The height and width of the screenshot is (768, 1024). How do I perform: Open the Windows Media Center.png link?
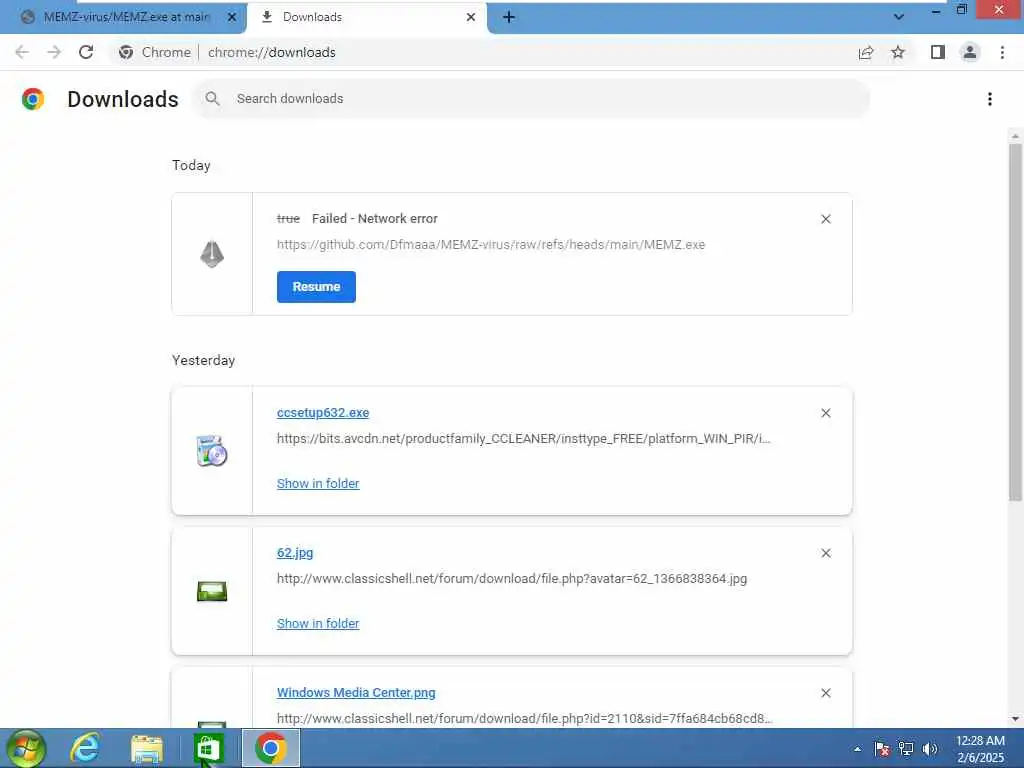click(x=356, y=692)
